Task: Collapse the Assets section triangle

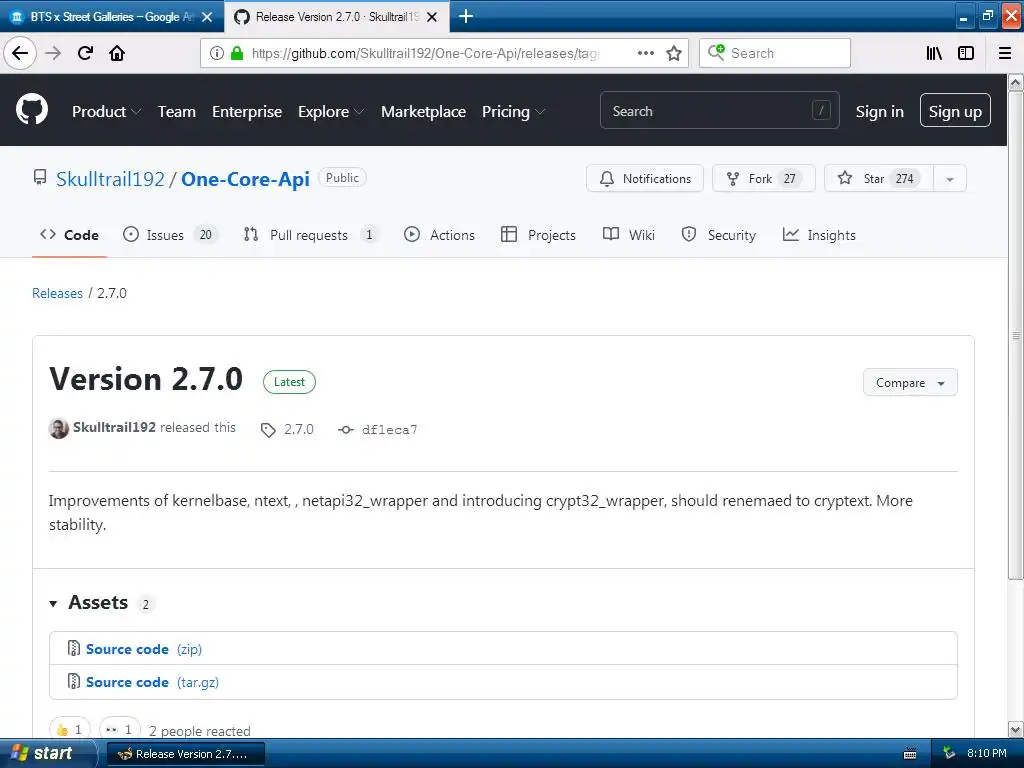Action: point(54,603)
